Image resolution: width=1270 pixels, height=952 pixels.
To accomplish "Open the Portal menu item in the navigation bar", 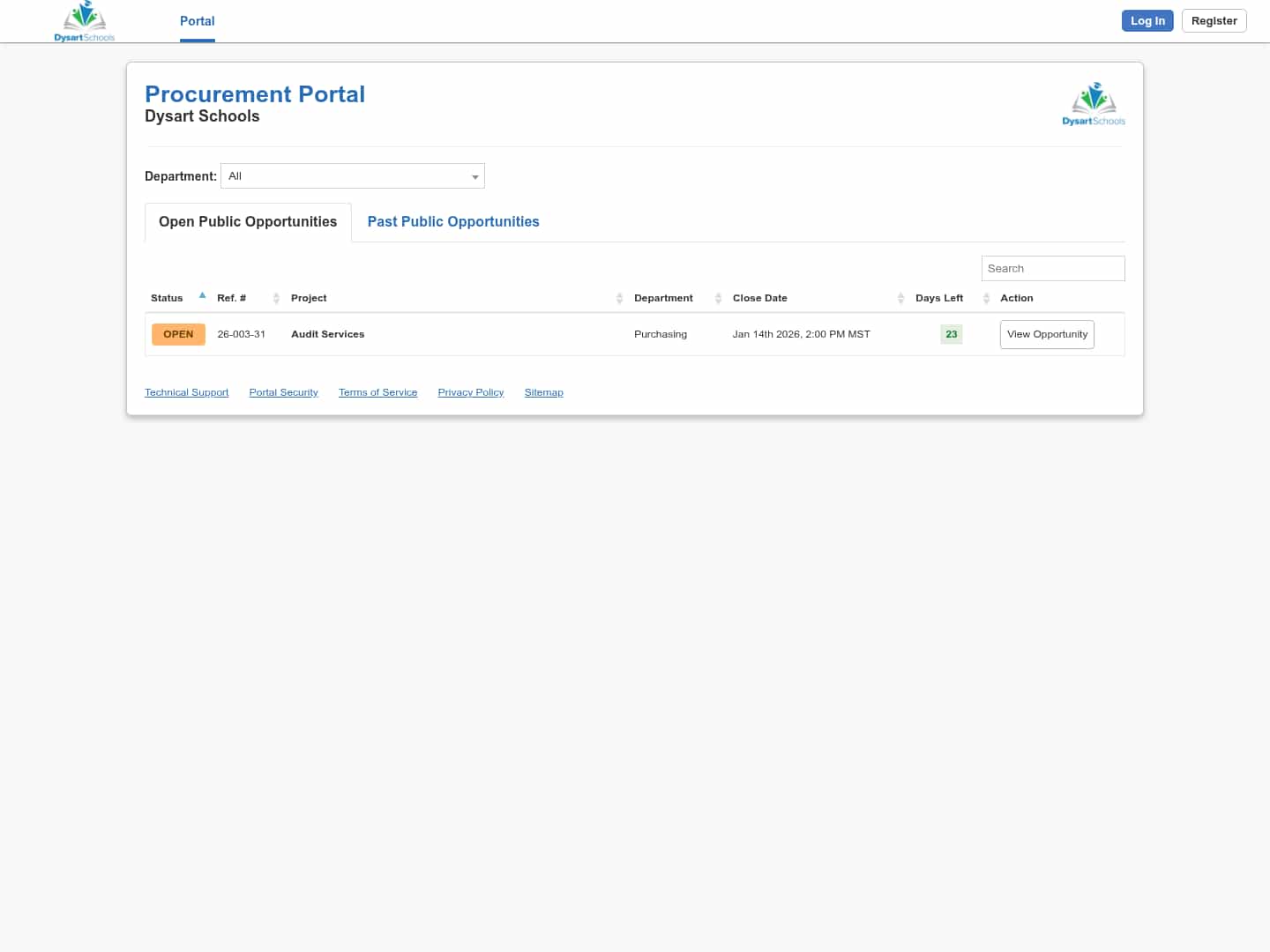I will pos(197,21).
